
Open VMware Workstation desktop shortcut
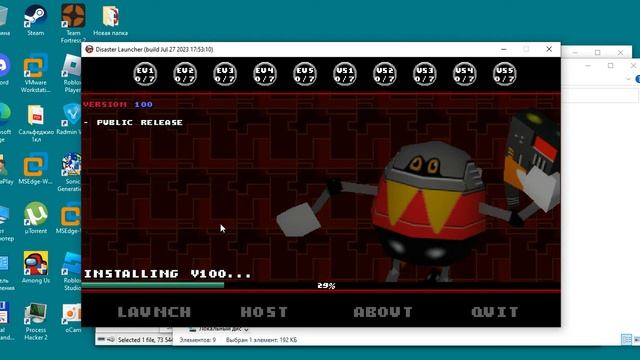[35, 73]
